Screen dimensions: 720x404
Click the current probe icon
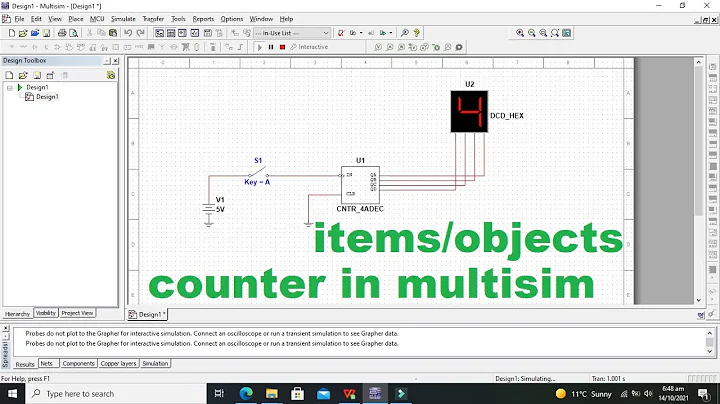[x=389, y=47]
